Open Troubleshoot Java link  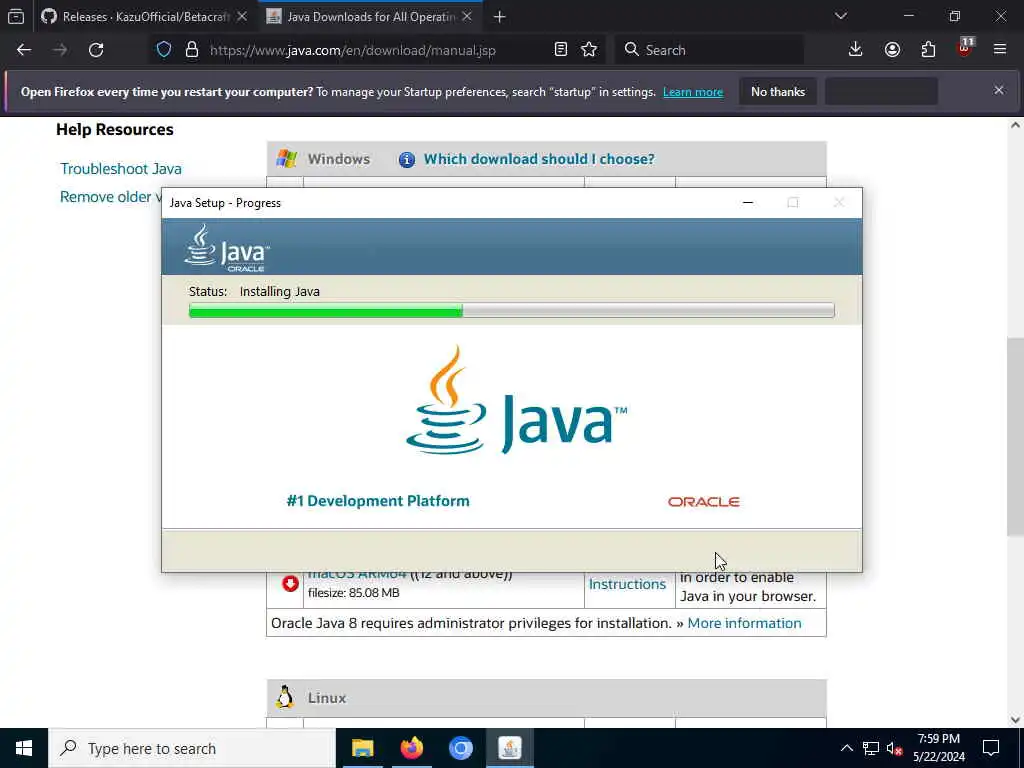pyautogui.click(x=121, y=168)
